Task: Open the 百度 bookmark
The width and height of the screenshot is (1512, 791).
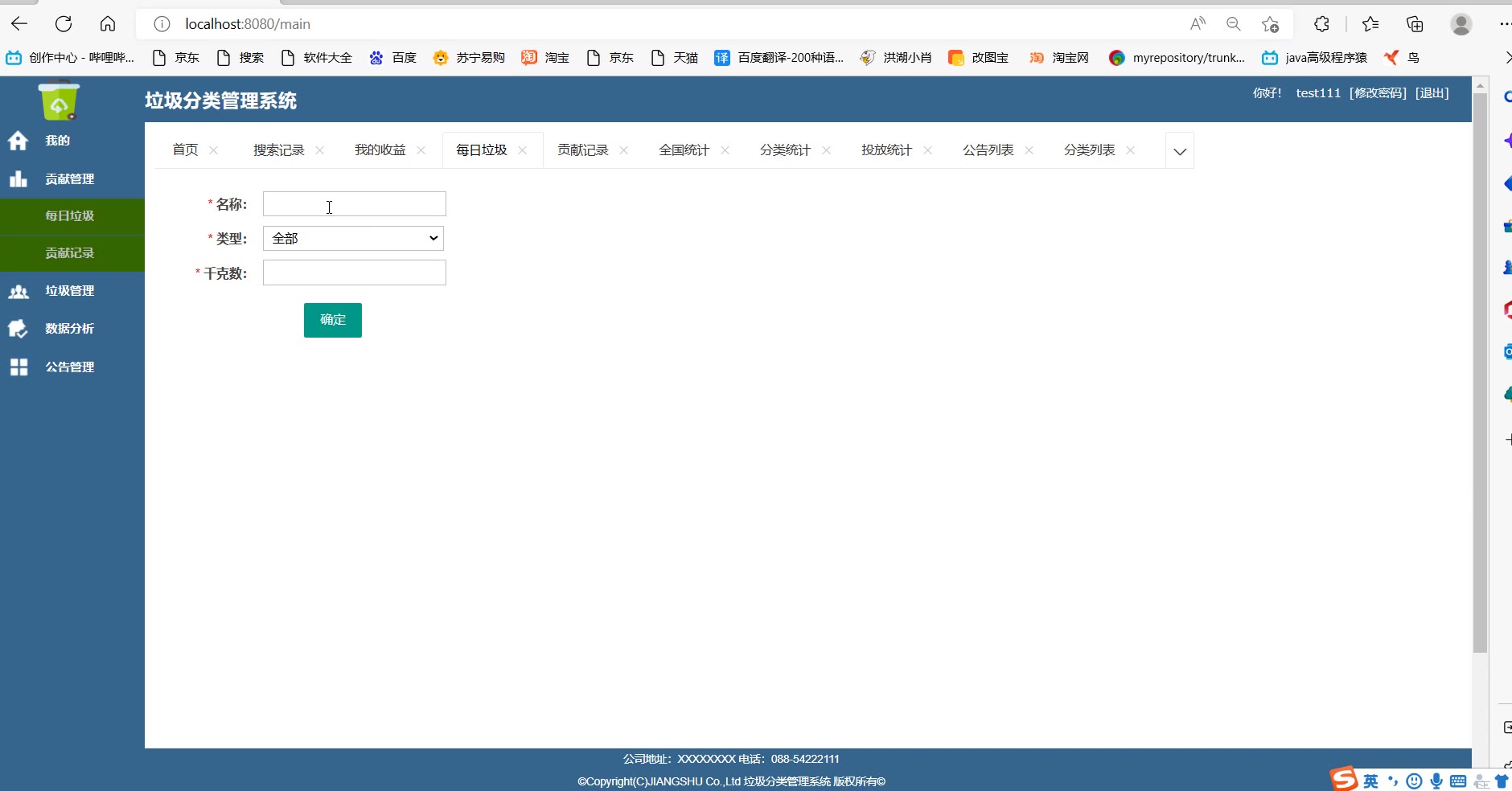Action: pos(393,58)
